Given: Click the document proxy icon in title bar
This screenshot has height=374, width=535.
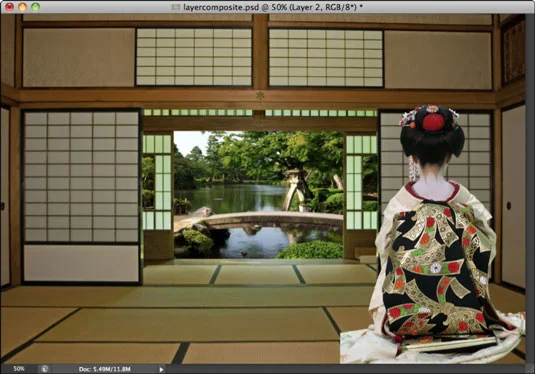Looking at the screenshot, I should click(x=176, y=7).
